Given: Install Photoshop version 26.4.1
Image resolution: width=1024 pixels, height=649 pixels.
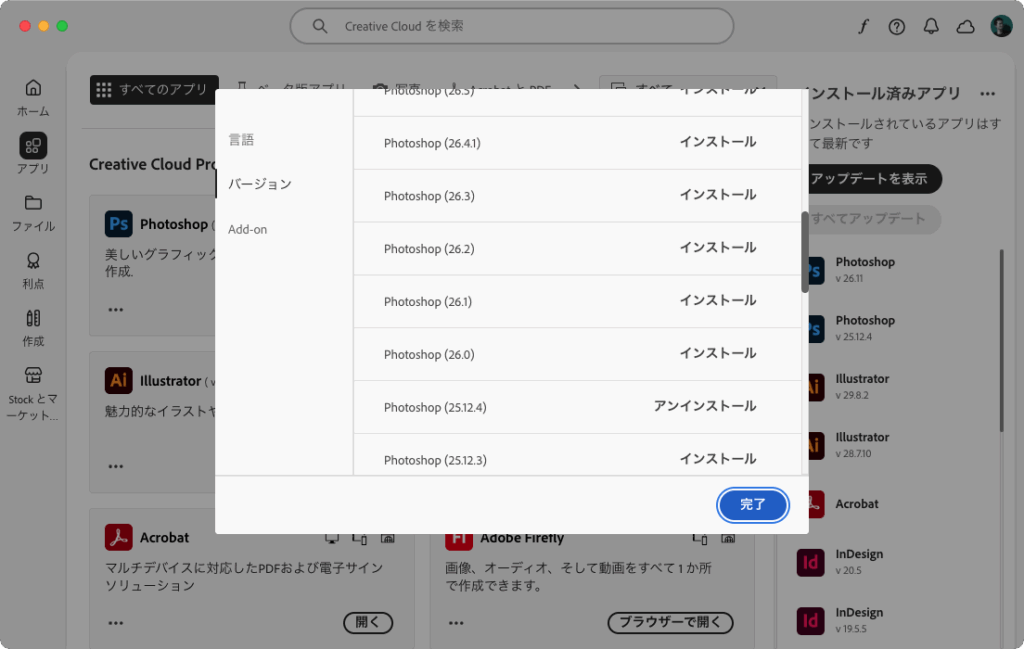Looking at the screenshot, I should click(x=717, y=143).
